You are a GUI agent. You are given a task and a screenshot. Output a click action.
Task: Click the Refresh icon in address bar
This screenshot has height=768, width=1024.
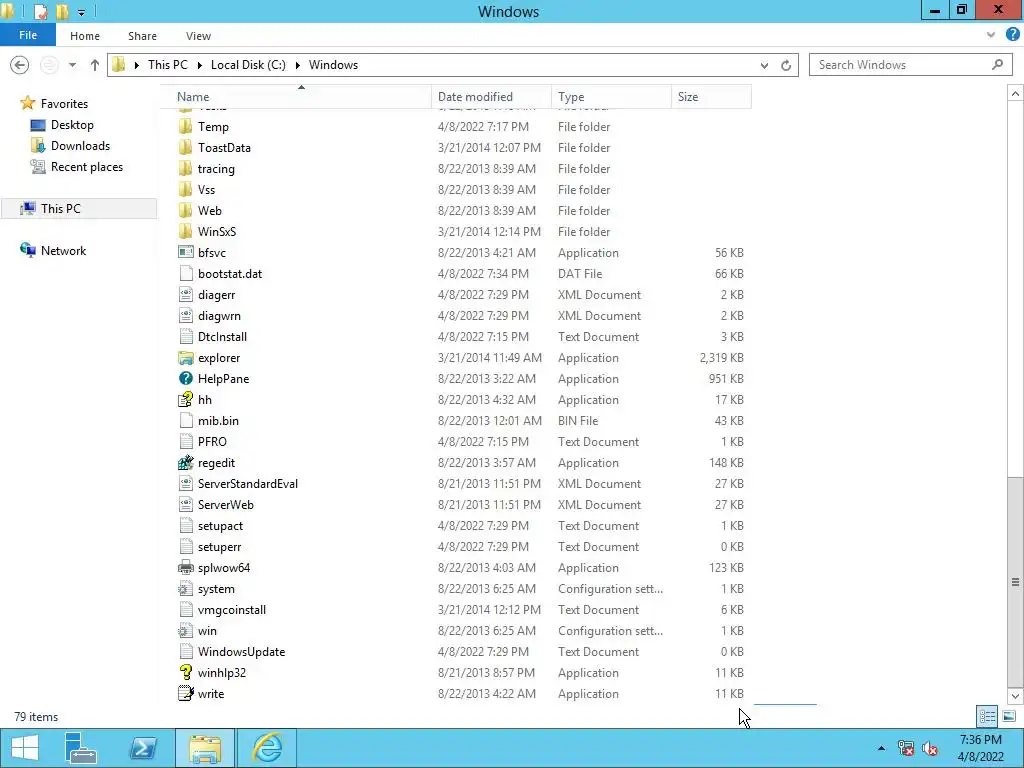point(786,65)
